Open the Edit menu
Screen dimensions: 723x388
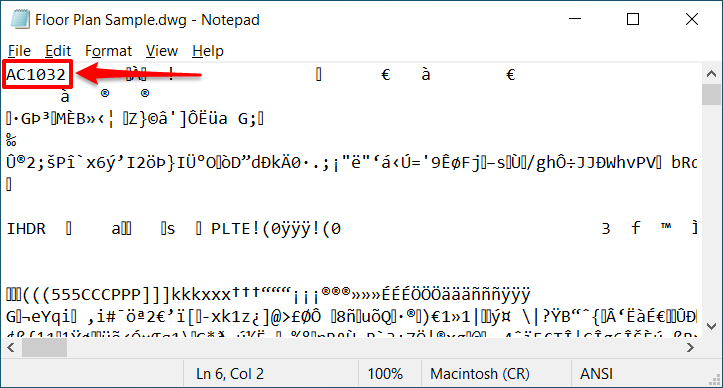click(58, 51)
